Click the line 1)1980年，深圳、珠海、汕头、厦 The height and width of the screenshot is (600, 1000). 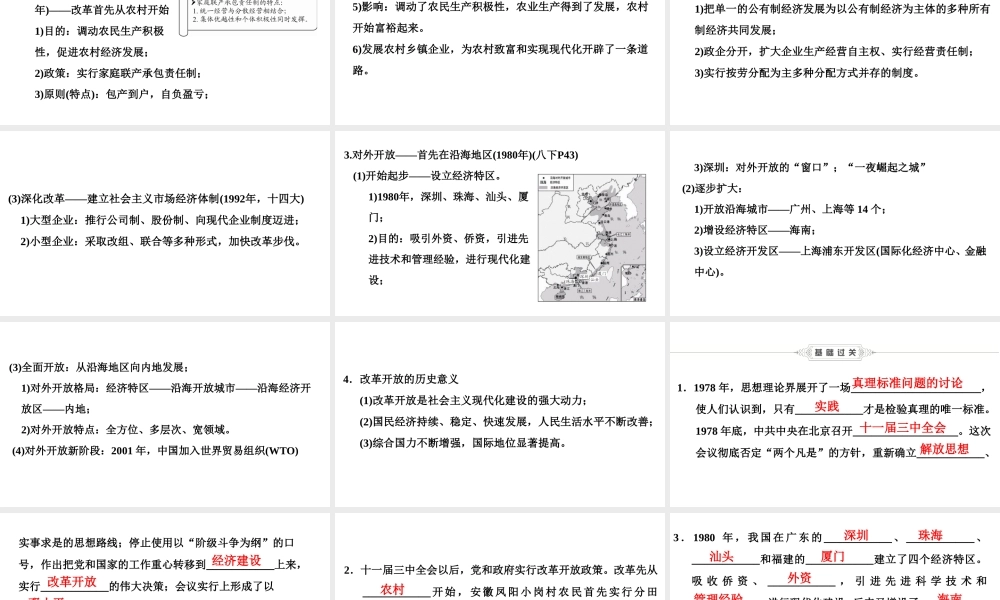point(448,197)
